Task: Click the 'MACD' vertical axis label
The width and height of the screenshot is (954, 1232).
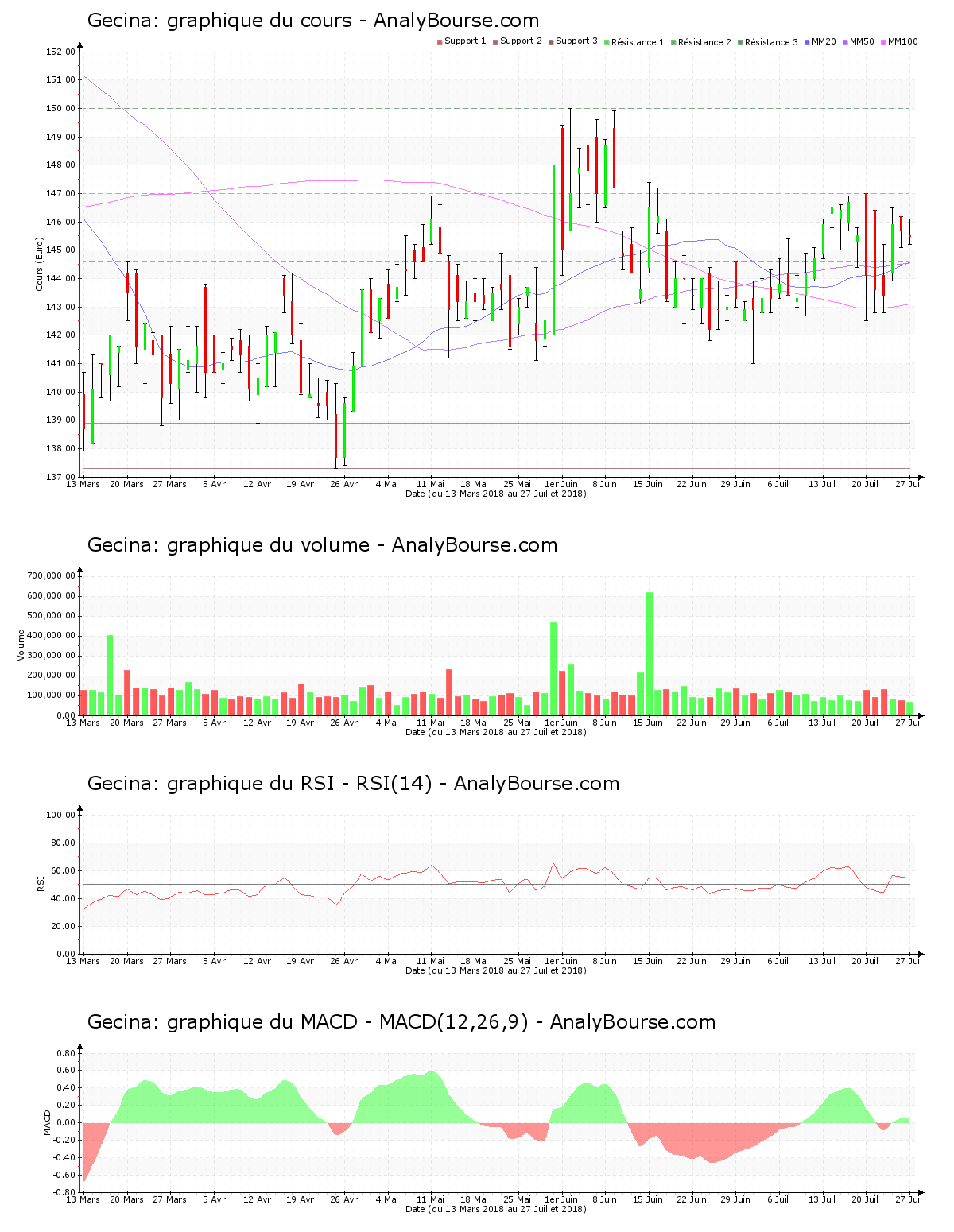Action: click(x=47, y=1122)
